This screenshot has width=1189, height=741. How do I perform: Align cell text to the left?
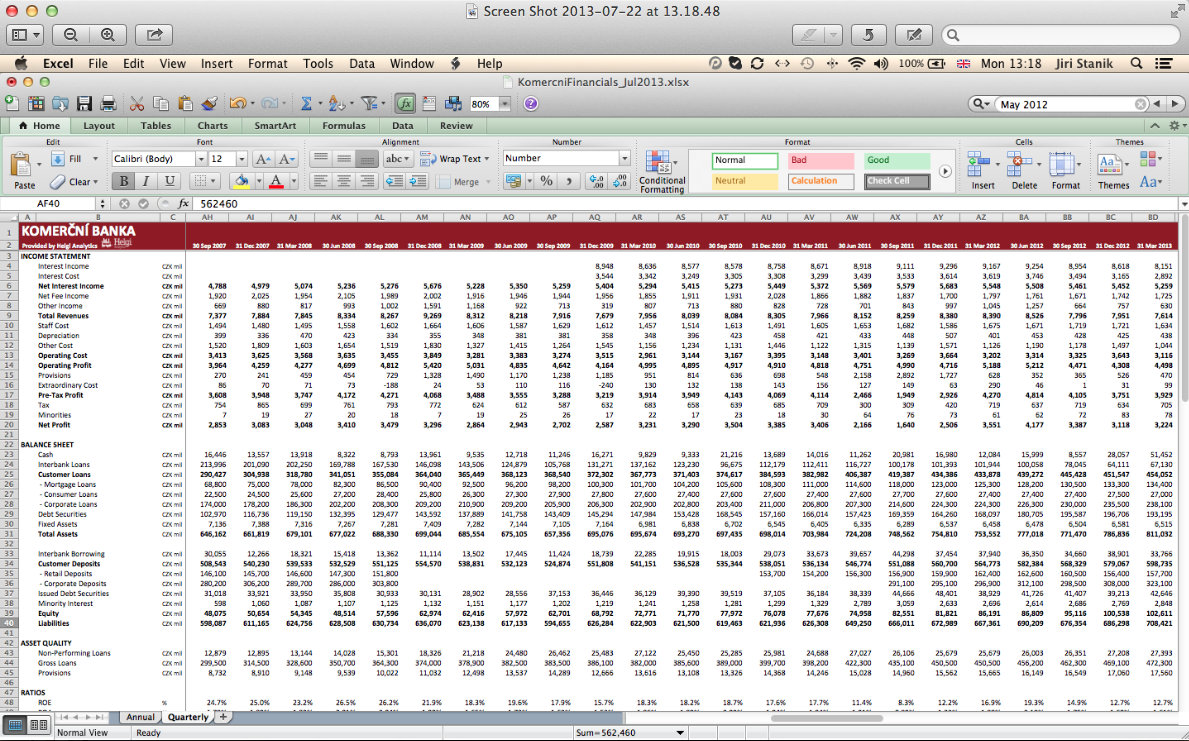click(321, 181)
